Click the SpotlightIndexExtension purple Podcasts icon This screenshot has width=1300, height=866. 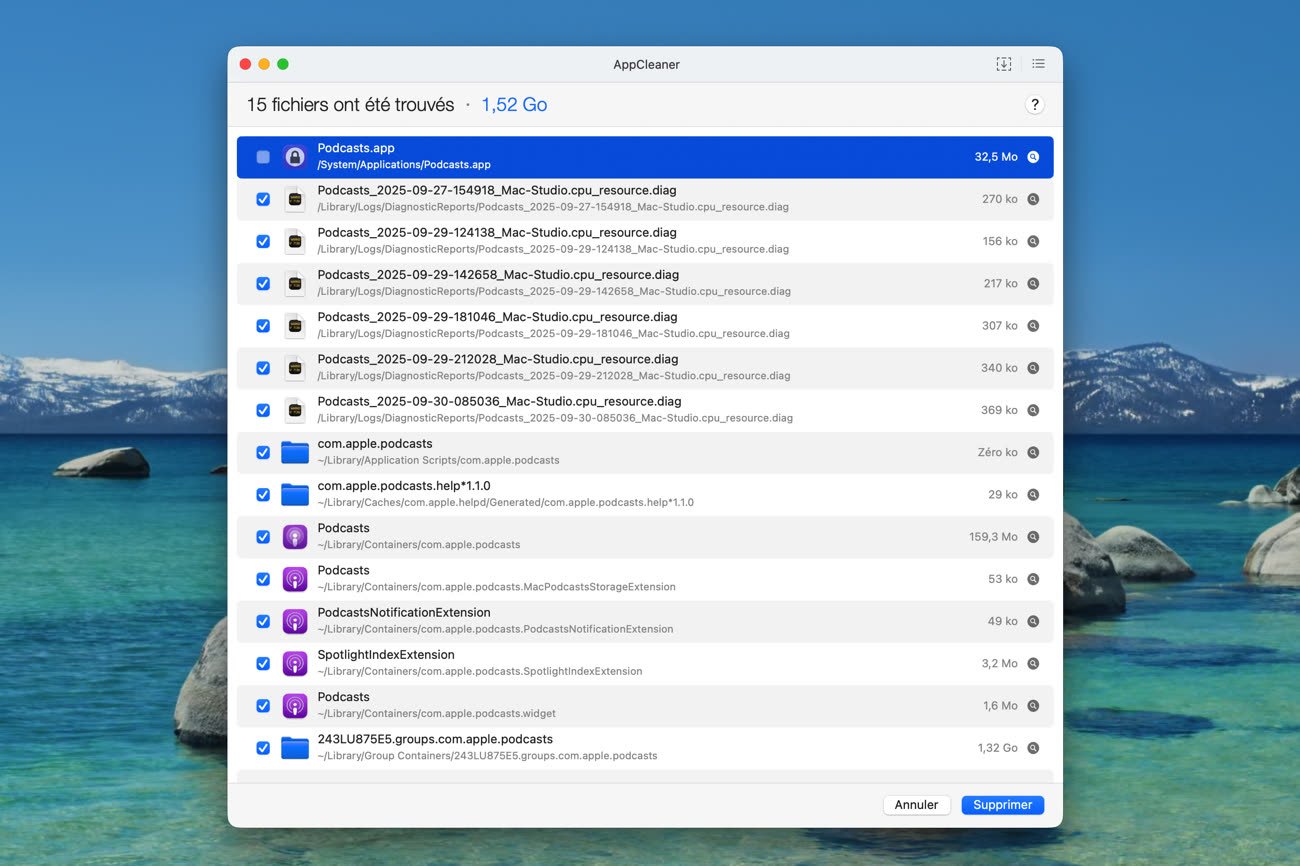click(294, 663)
